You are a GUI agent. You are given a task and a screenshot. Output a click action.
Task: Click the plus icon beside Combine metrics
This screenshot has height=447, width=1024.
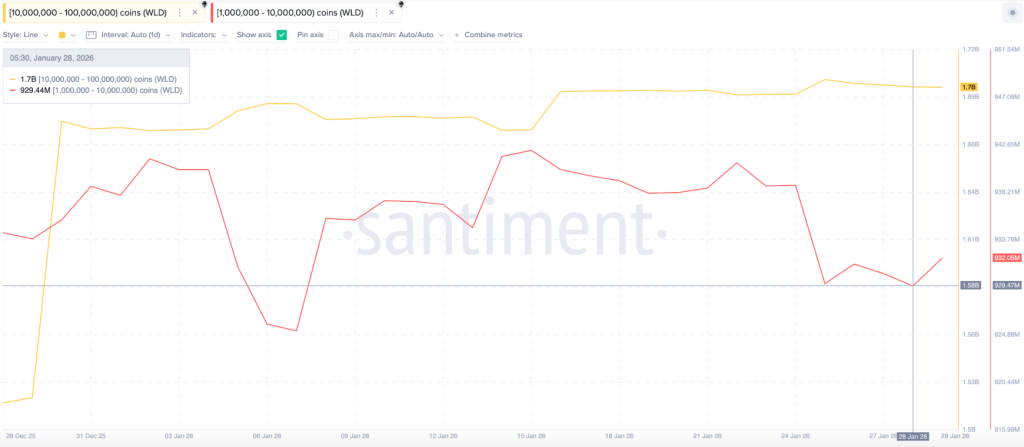click(x=457, y=34)
